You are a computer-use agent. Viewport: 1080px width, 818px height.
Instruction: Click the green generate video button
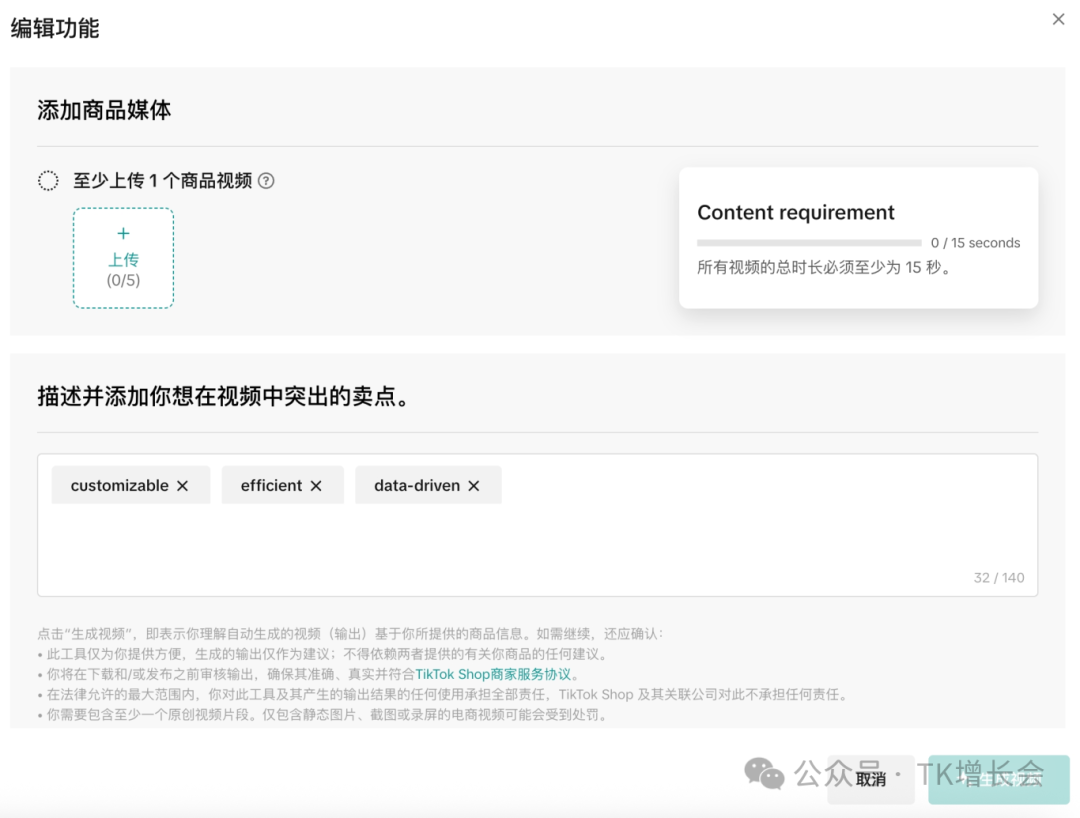[998, 779]
